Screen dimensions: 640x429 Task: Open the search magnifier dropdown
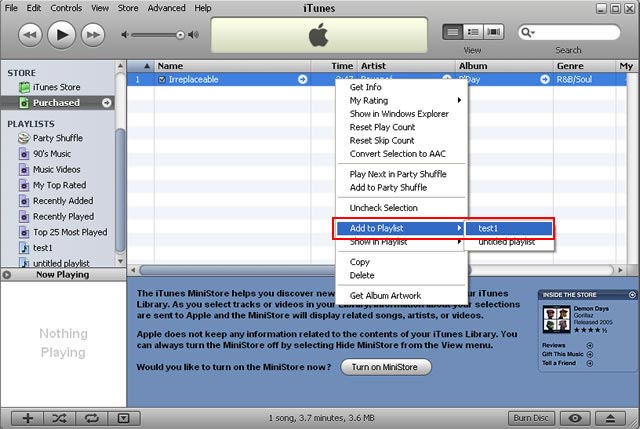click(527, 32)
